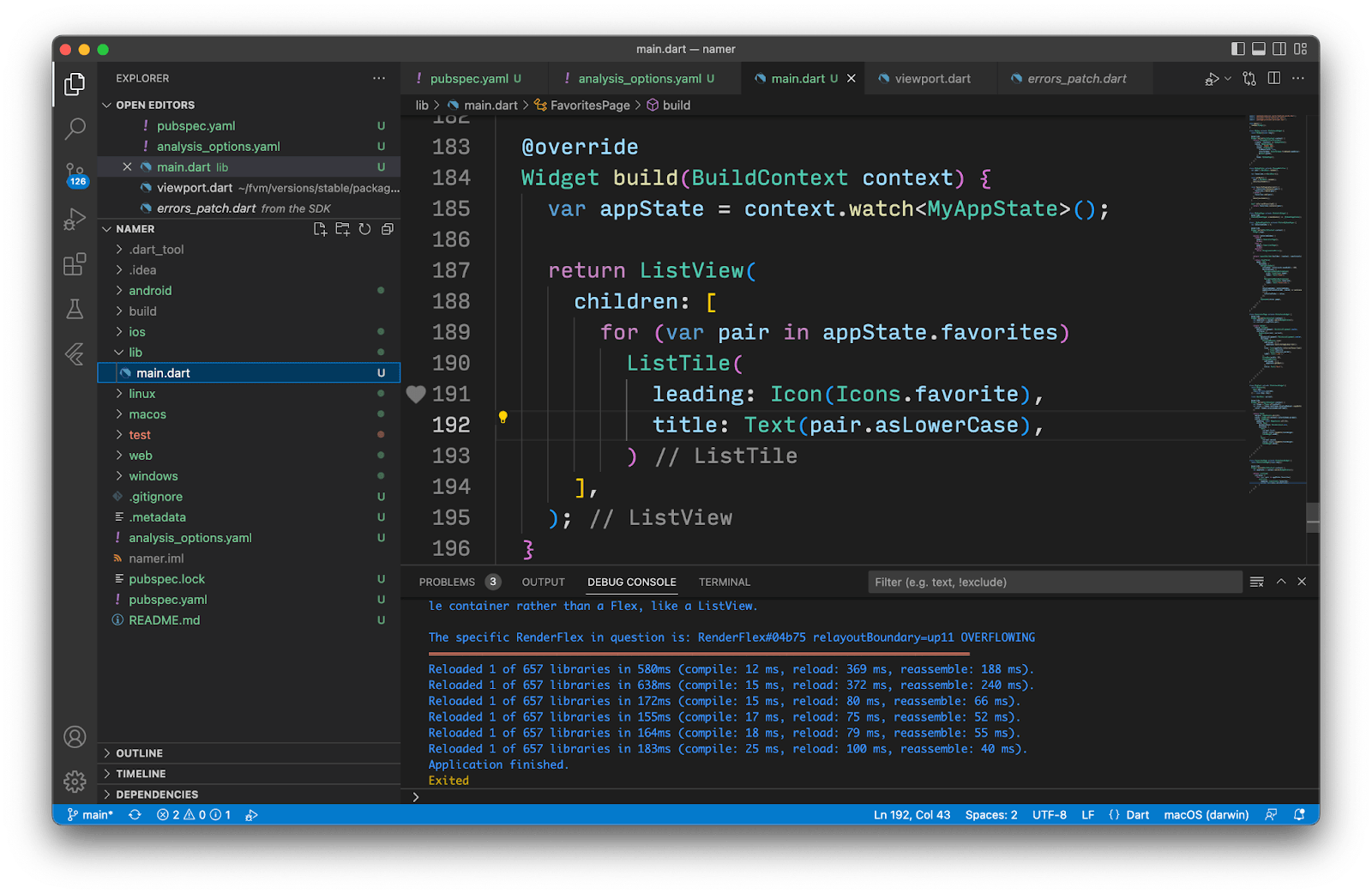
Task: Open the run configuration dropdown arrow
Action: pyautogui.click(x=1226, y=78)
